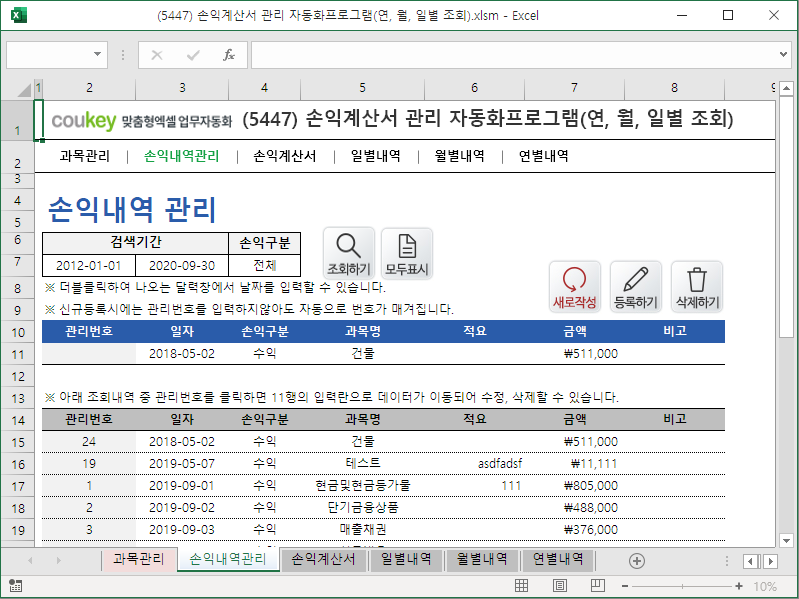Click 일별내역 link in top navigation
The height and width of the screenshot is (599, 799).
click(376, 156)
